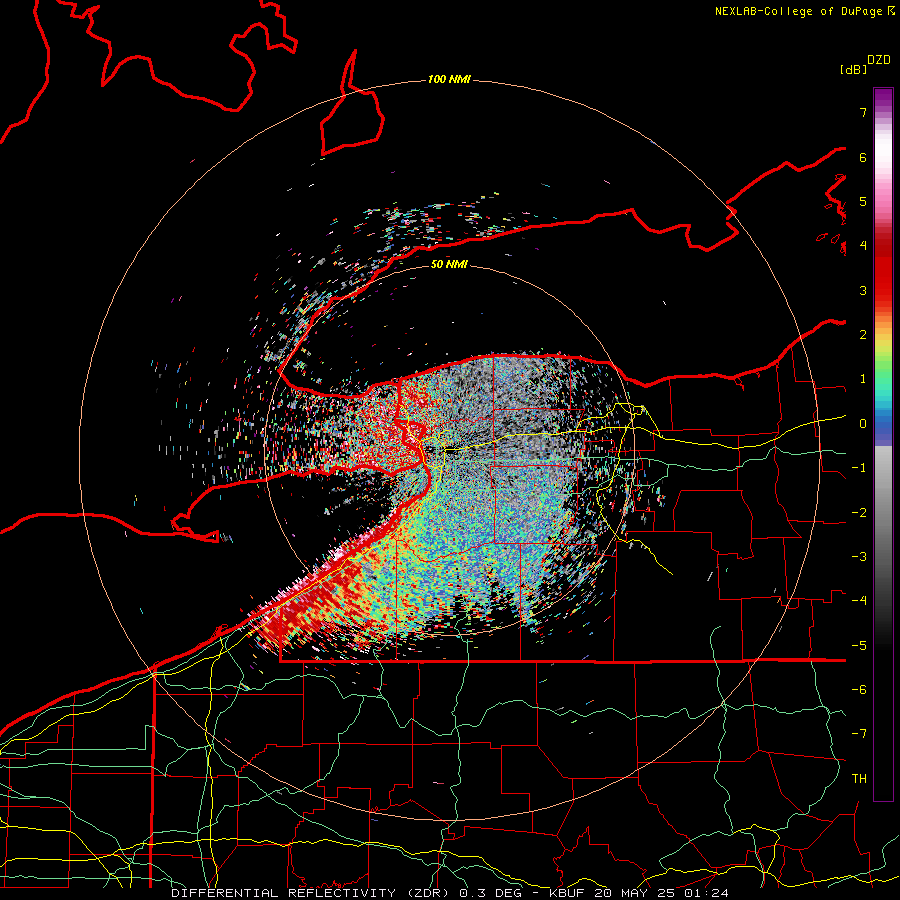
Task: Click the color scale value -3
Action: (x=859, y=556)
